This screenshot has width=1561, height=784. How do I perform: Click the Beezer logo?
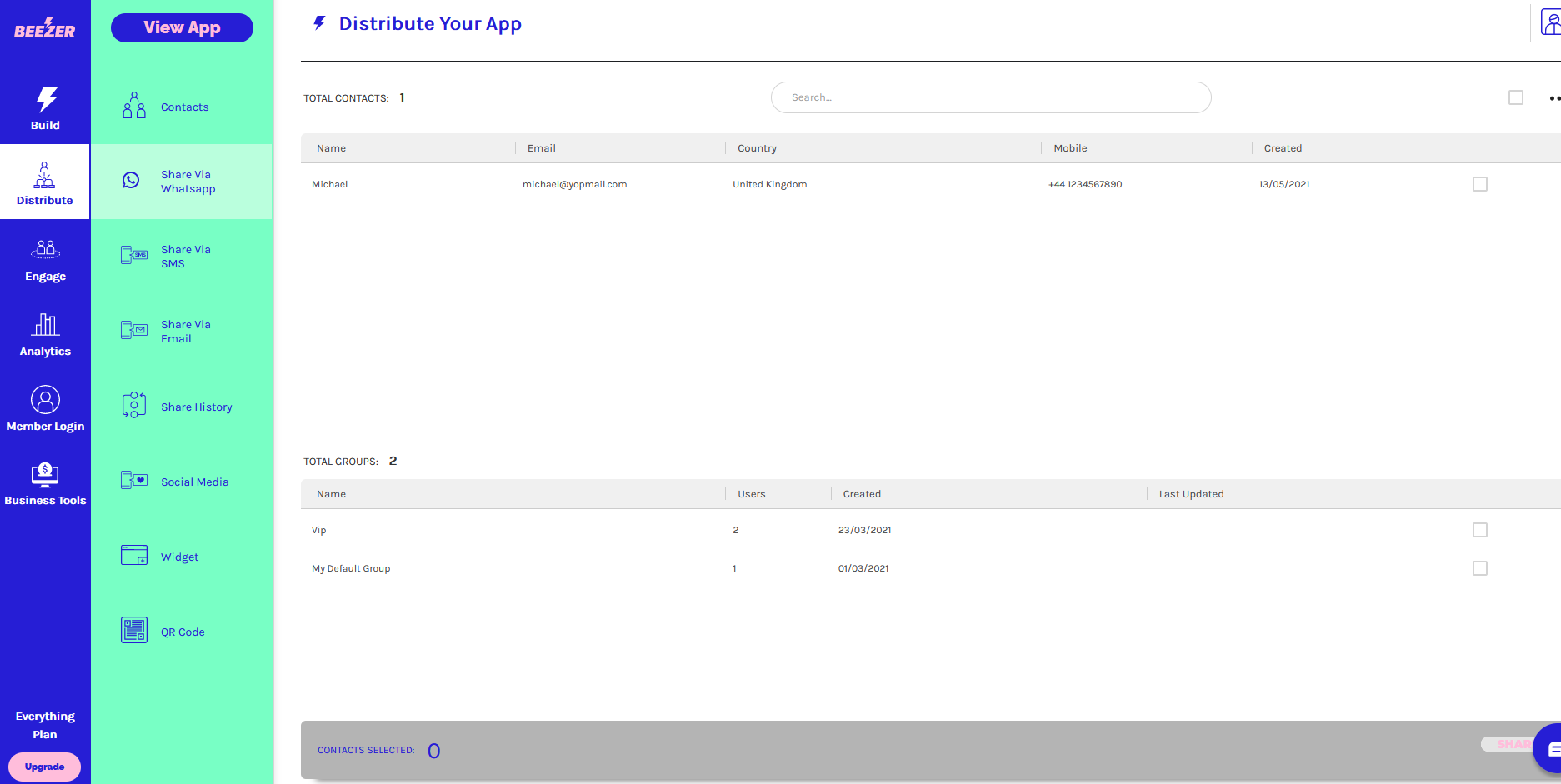pos(45,29)
